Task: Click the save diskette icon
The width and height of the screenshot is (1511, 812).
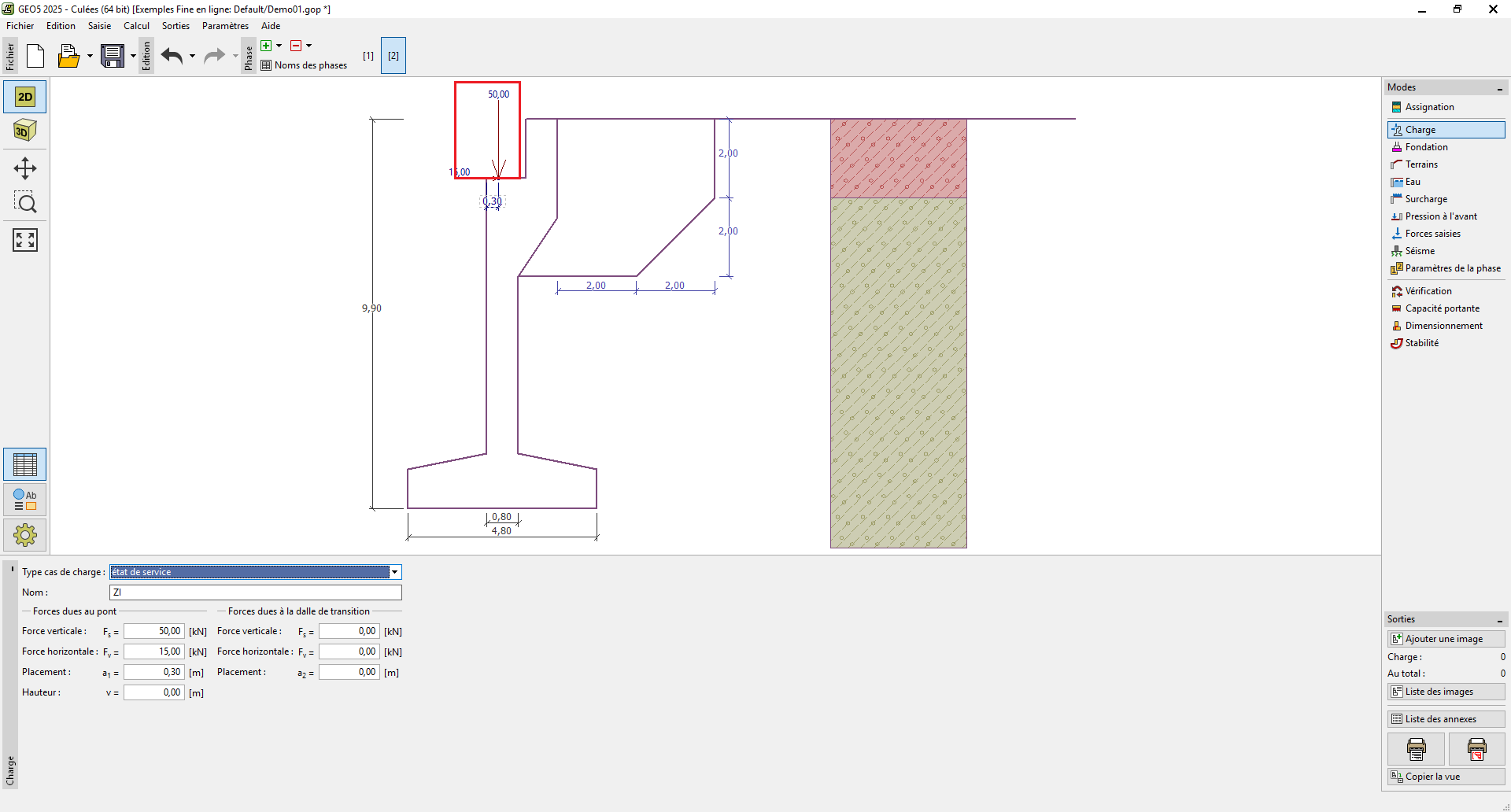Action: click(113, 56)
